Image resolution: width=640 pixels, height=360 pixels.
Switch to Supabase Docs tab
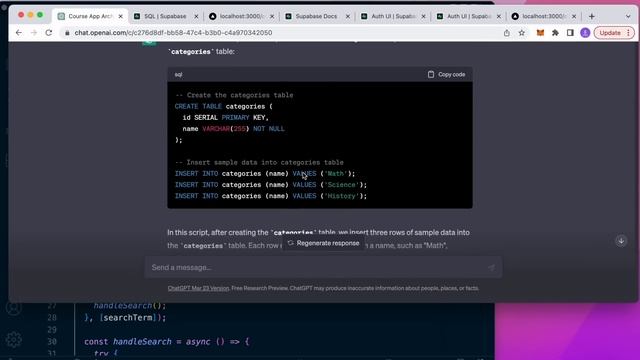click(x=316, y=16)
